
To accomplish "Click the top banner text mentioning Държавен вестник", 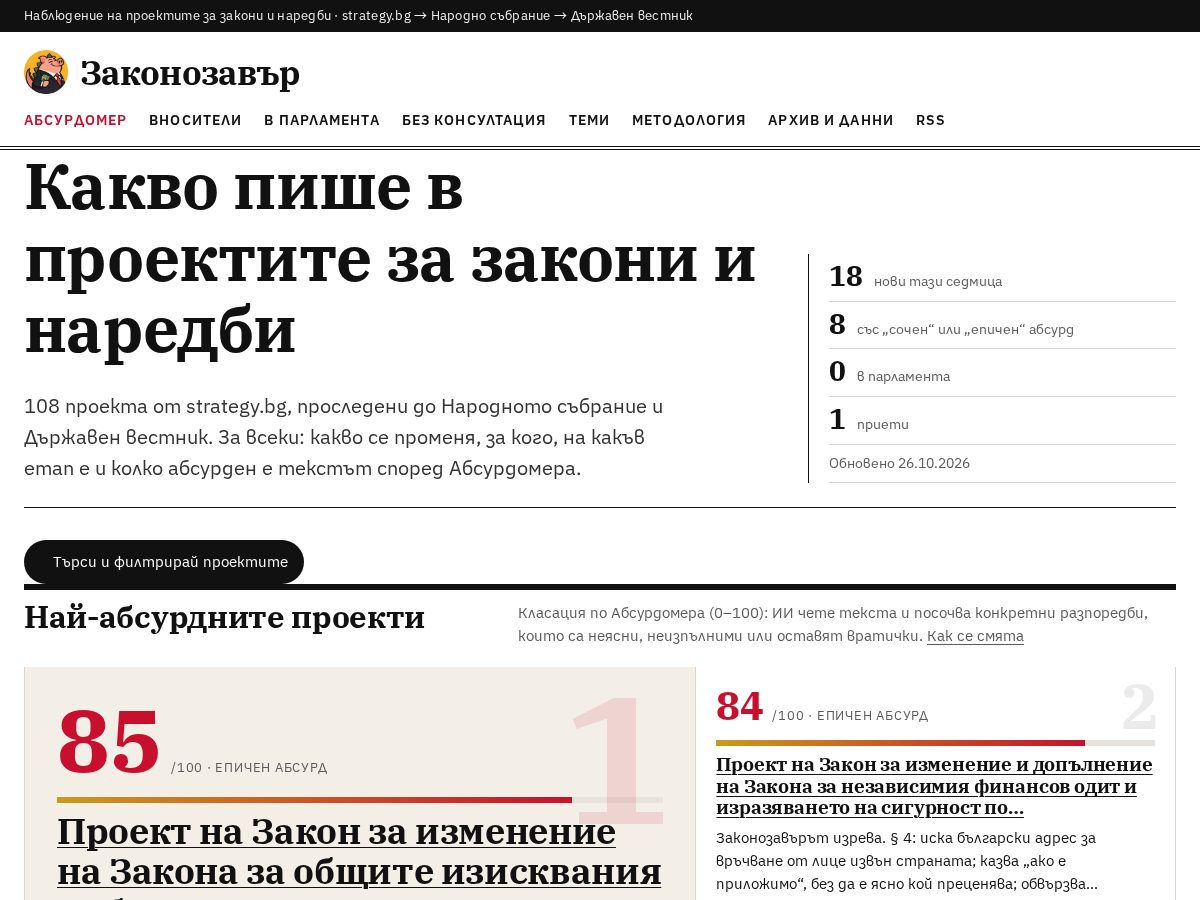I will pyautogui.click(x=358, y=16).
